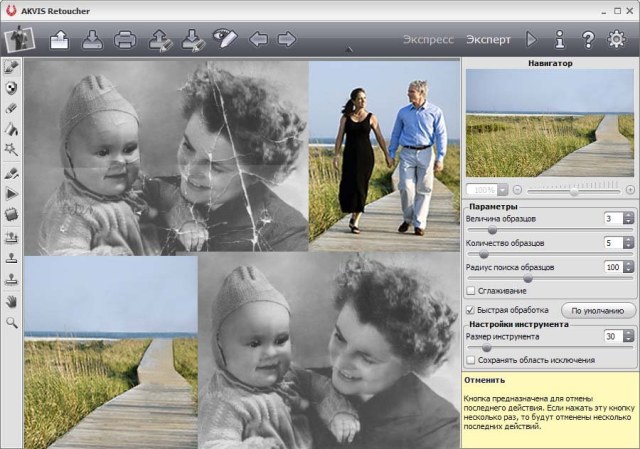The width and height of the screenshot is (640, 449).
Task: Enable the Сглаживание checkbox
Action: click(471, 291)
